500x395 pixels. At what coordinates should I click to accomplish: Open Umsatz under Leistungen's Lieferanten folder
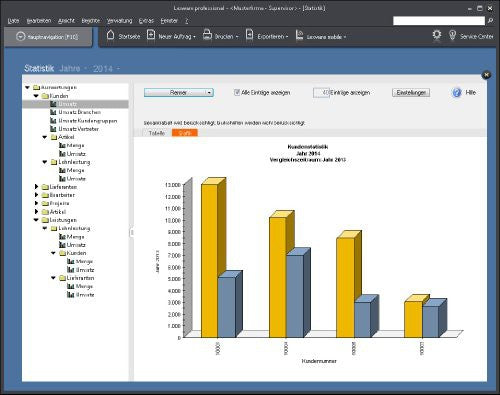(x=81, y=295)
